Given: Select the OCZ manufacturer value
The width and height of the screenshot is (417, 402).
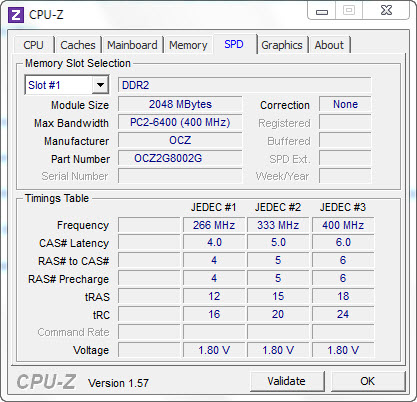Looking at the screenshot, I should 180,140.
